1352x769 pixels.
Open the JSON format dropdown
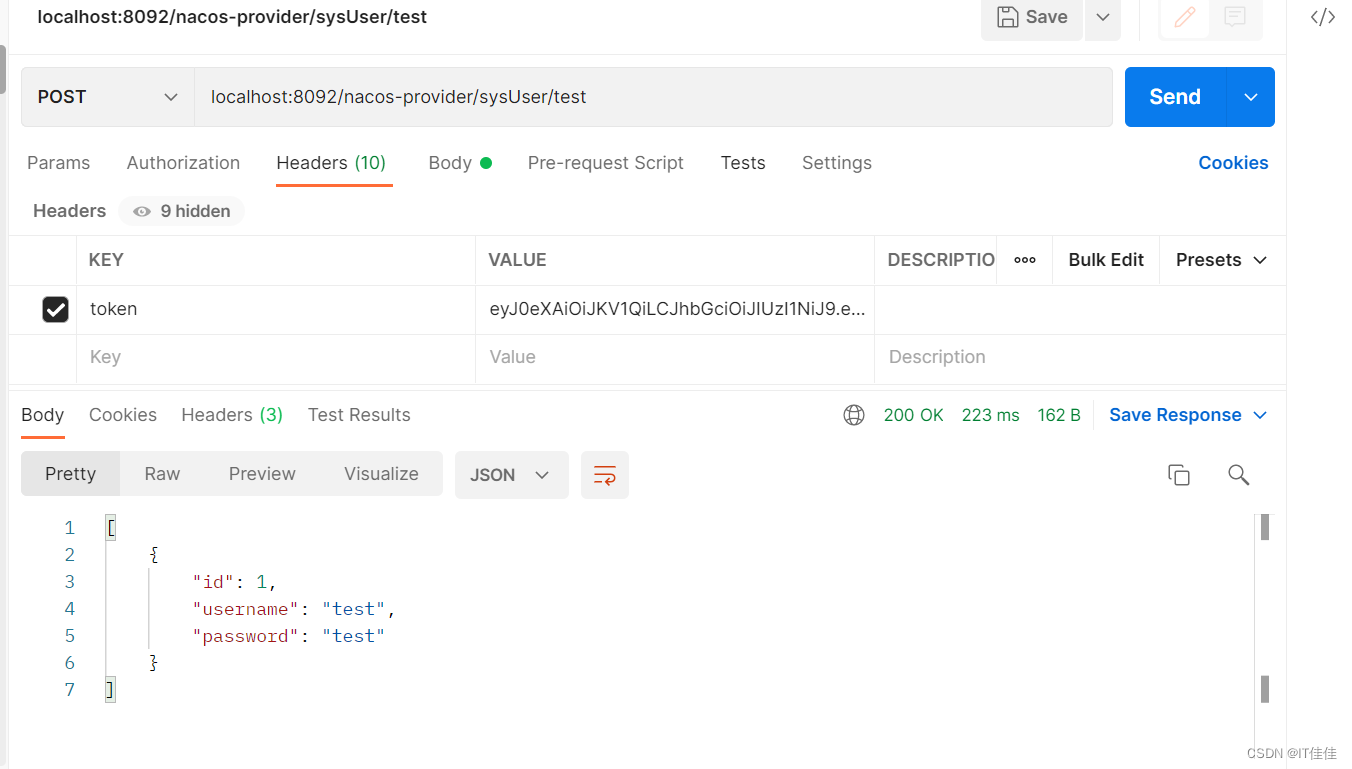[511, 475]
